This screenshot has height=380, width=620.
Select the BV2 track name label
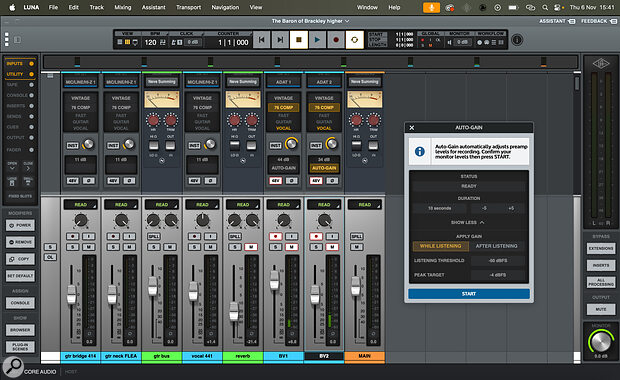pyautogui.click(x=324, y=356)
